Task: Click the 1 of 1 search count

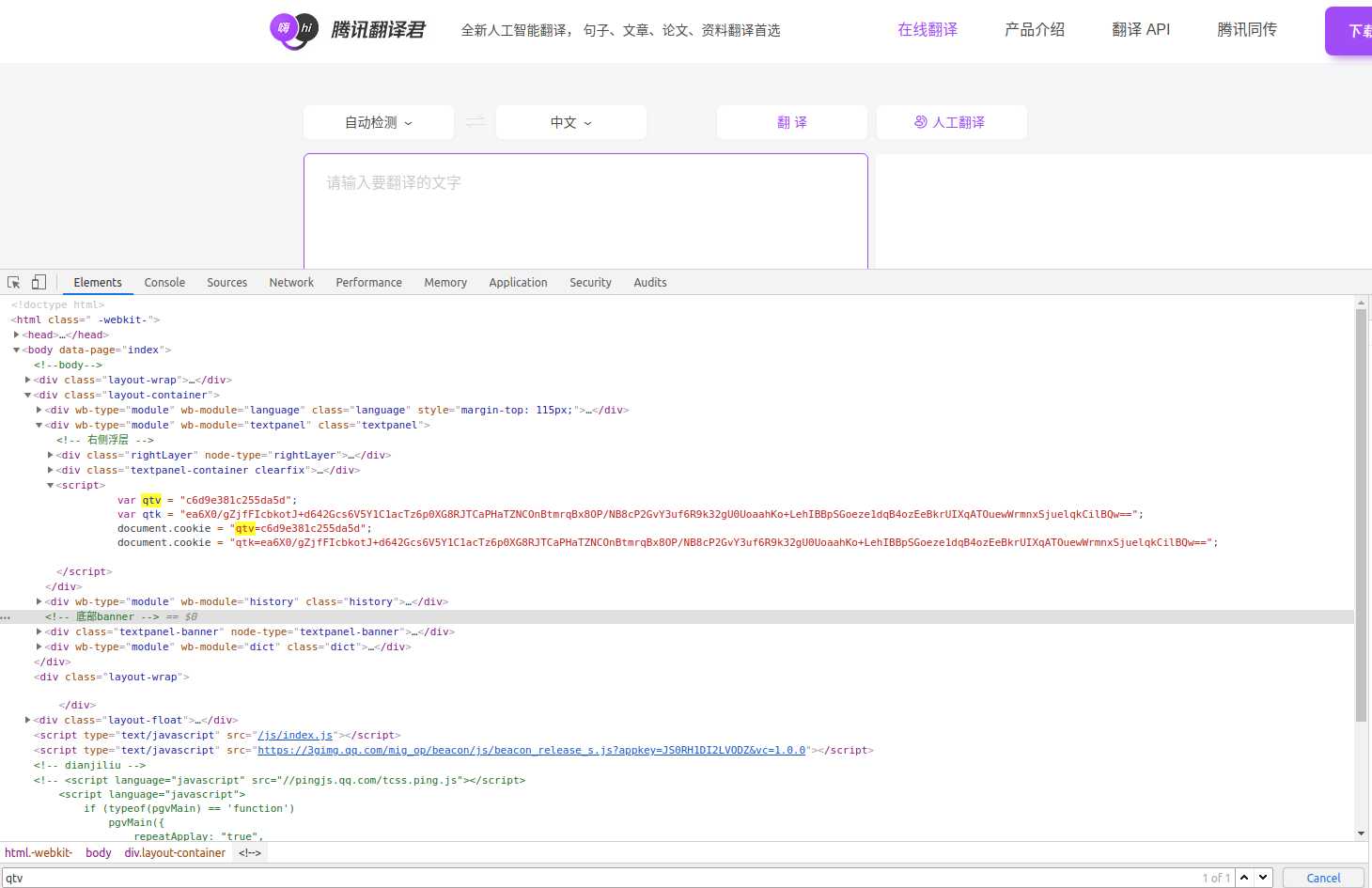Action: pyautogui.click(x=1216, y=878)
